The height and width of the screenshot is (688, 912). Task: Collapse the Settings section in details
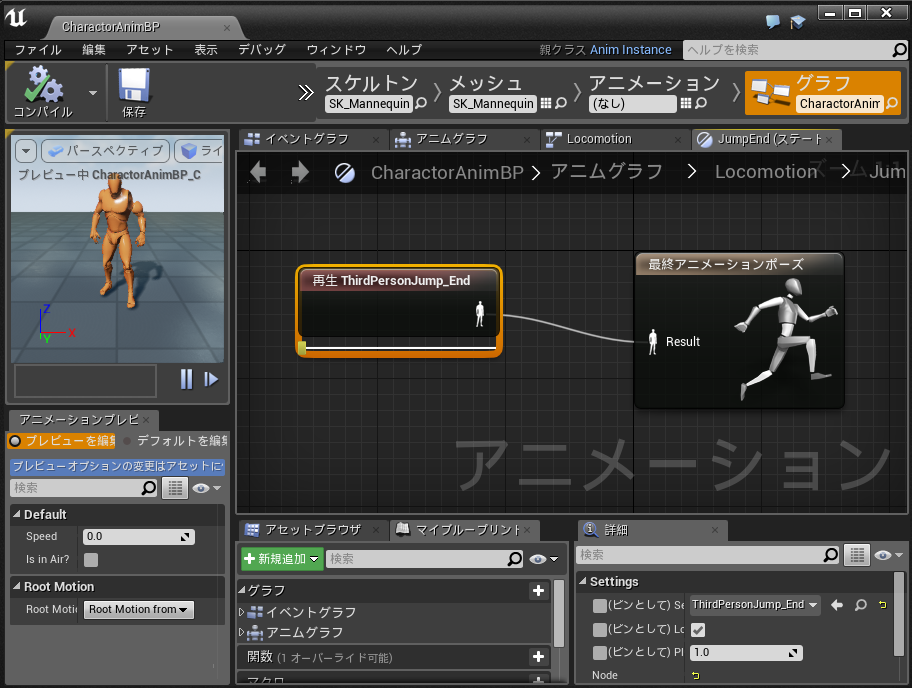(583, 581)
